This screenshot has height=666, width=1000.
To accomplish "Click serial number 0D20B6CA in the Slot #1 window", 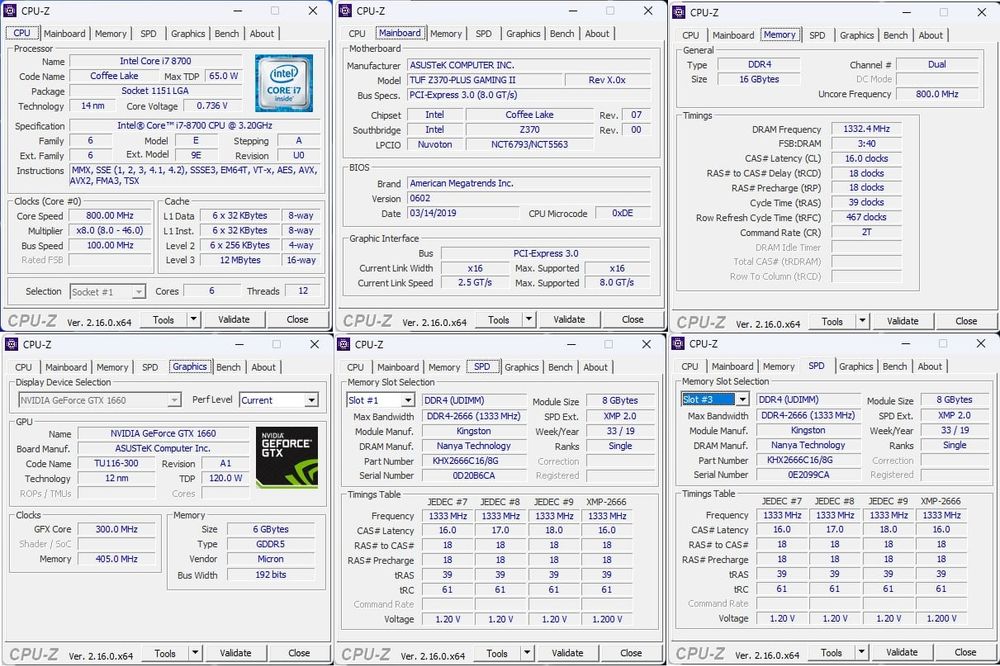I will [x=474, y=475].
